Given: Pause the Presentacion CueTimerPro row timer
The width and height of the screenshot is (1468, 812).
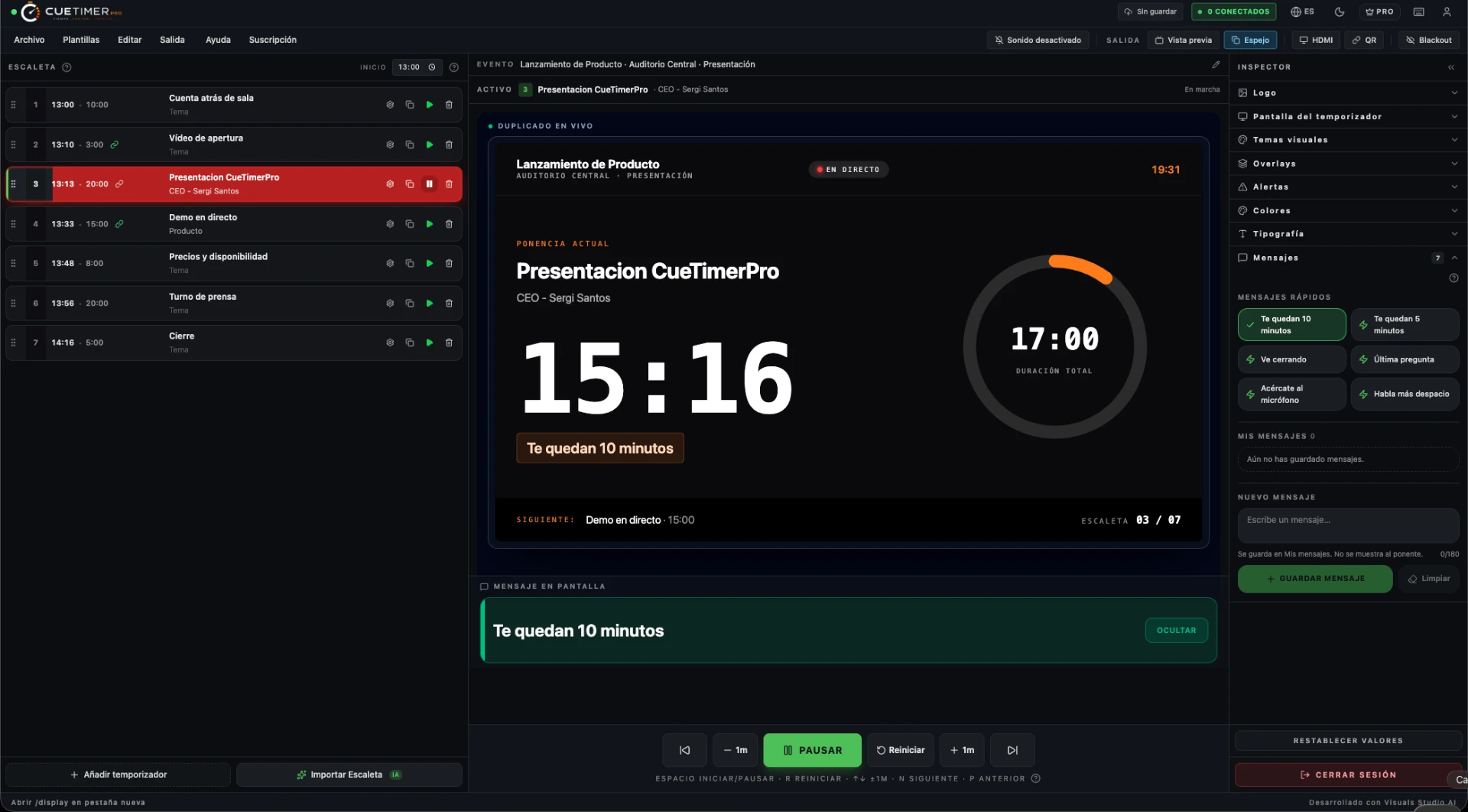Looking at the screenshot, I should [x=430, y=184].
